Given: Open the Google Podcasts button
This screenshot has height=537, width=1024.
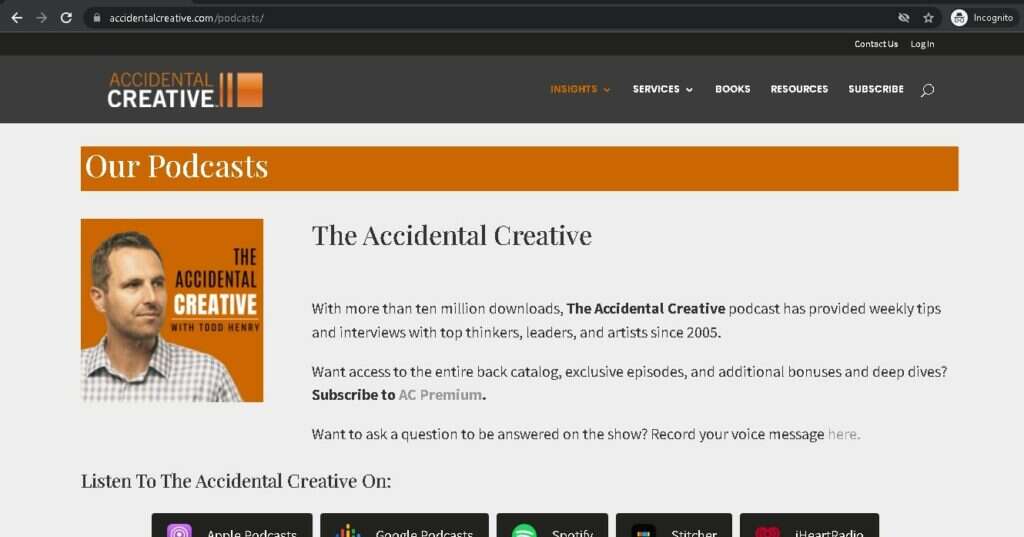Looking at the screenshot, I should 404,527.
